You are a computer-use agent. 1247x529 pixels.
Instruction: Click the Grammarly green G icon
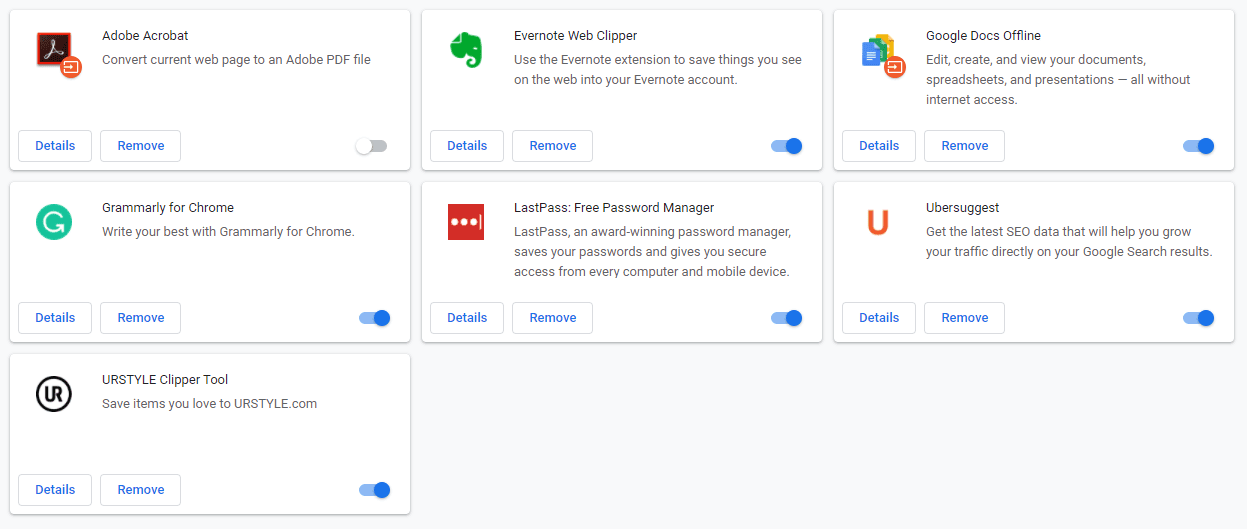(x=54, y=222)
